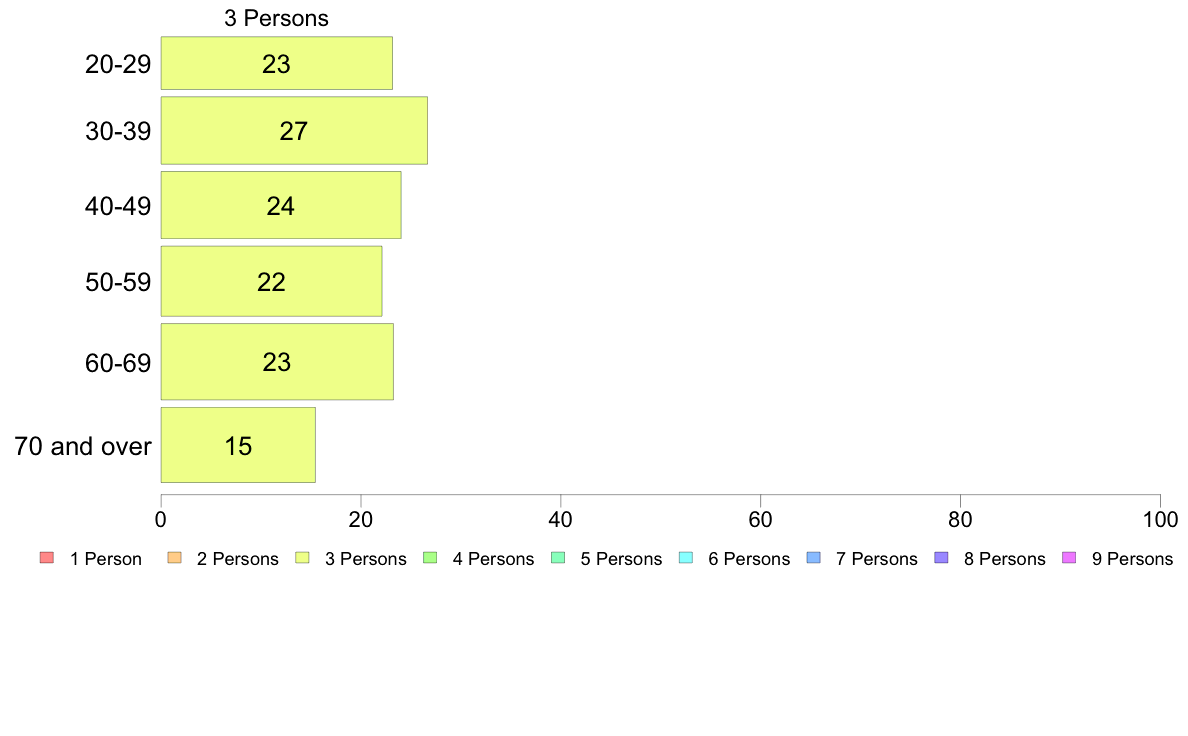Click the purple 8 Persons legend swatch
This screenshot has width=1188, height=736.
point(941,558)
